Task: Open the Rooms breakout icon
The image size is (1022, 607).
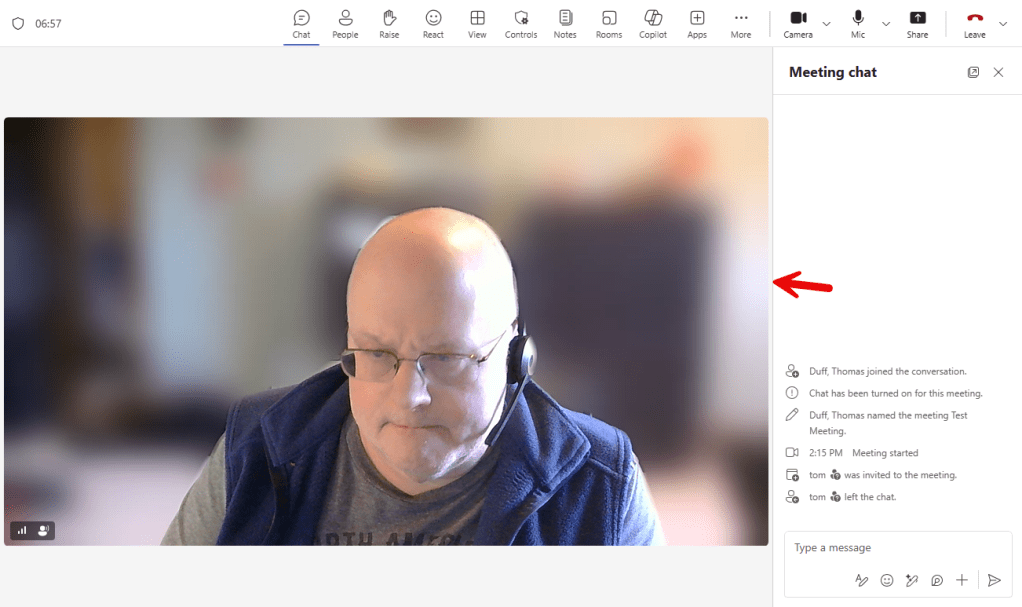Action: (x=609, y=23)
